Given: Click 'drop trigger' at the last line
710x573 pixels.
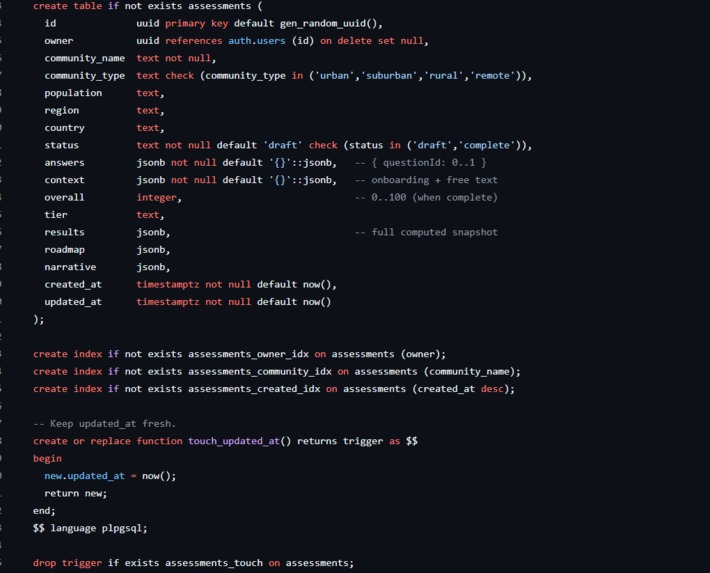Looking at the screenshot, I should click(67, 563).
